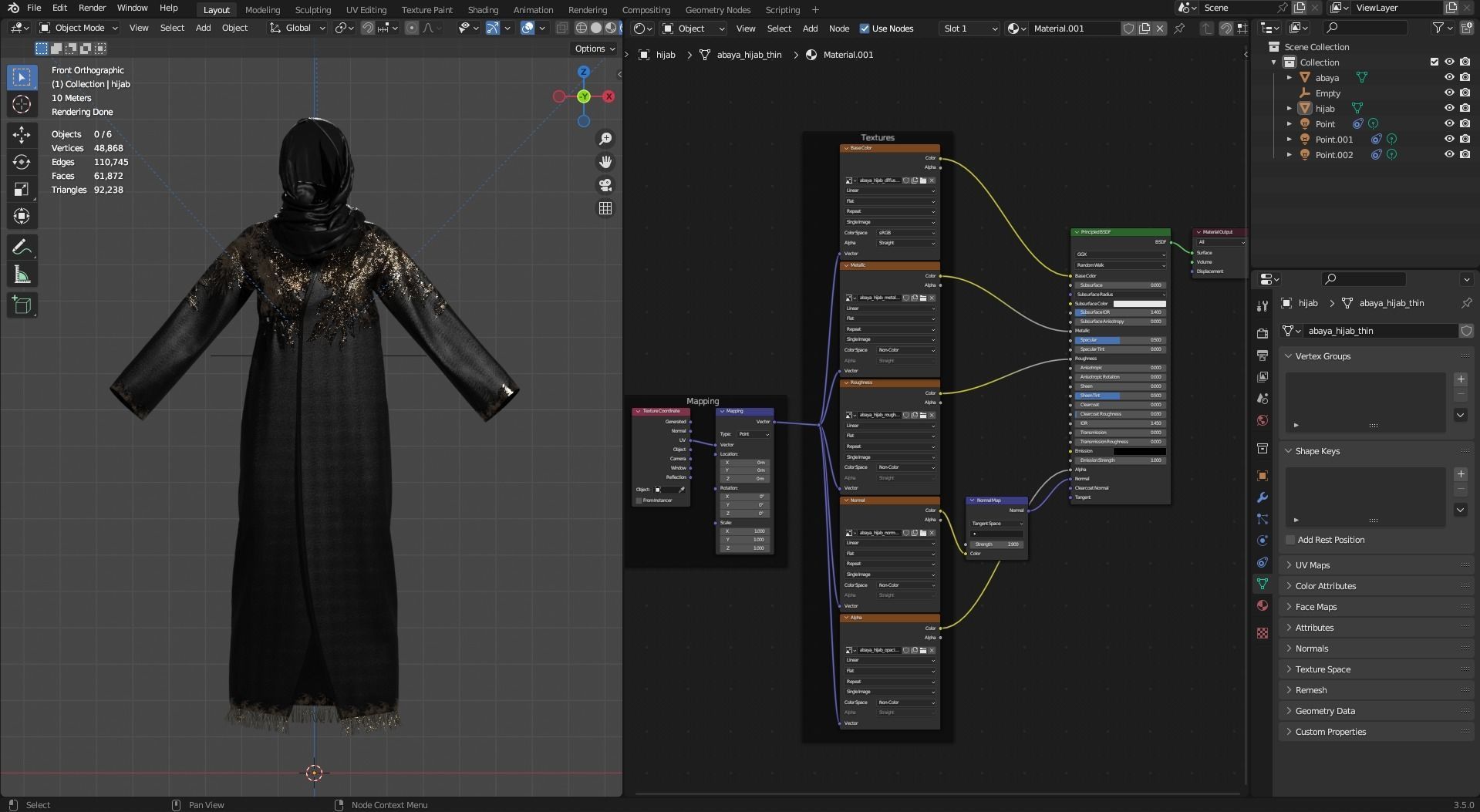The width and height of the screenshot is (1480, 812).
Task: Toggle camera view in viewport
Action: point(605,185)
